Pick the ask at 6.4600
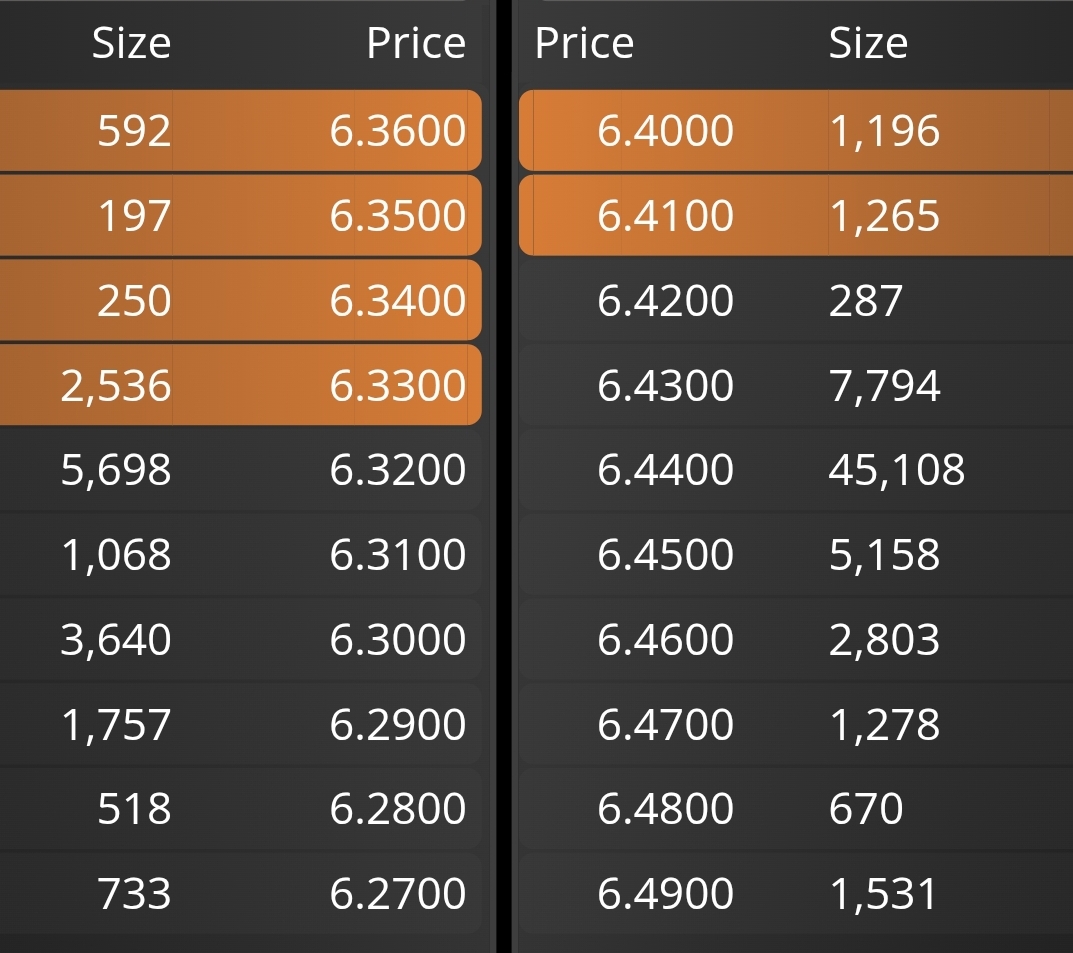1073x953 pixels. 796,639
